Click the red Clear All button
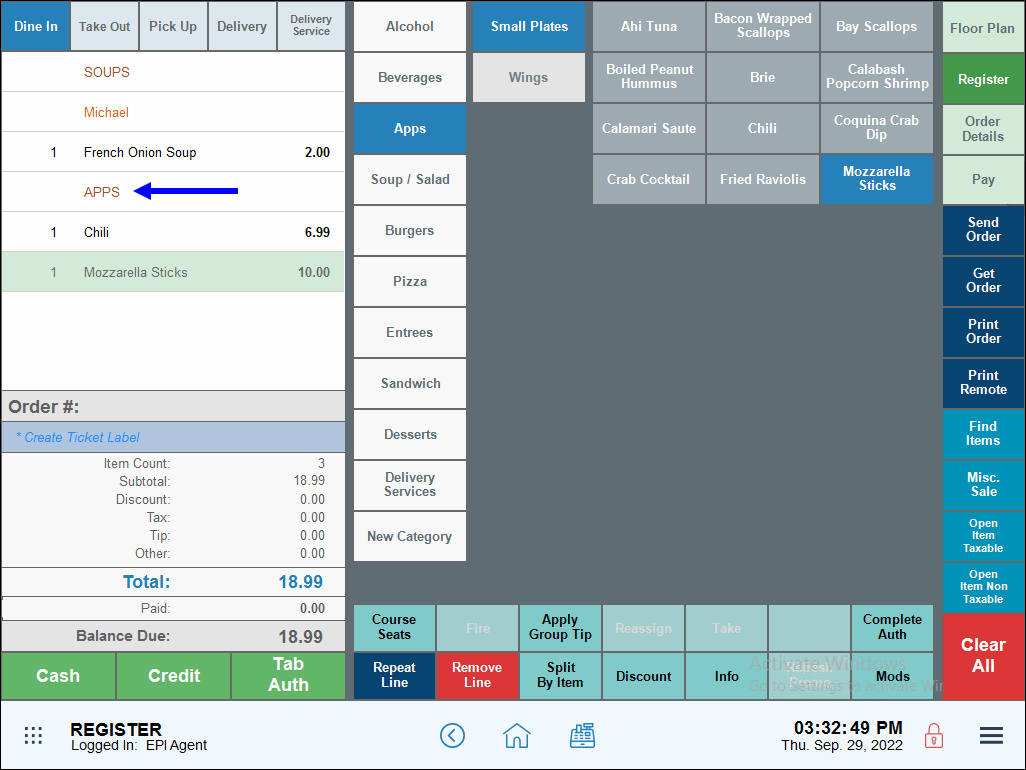This screenshot has width=1026, height=770. (983, 656)
